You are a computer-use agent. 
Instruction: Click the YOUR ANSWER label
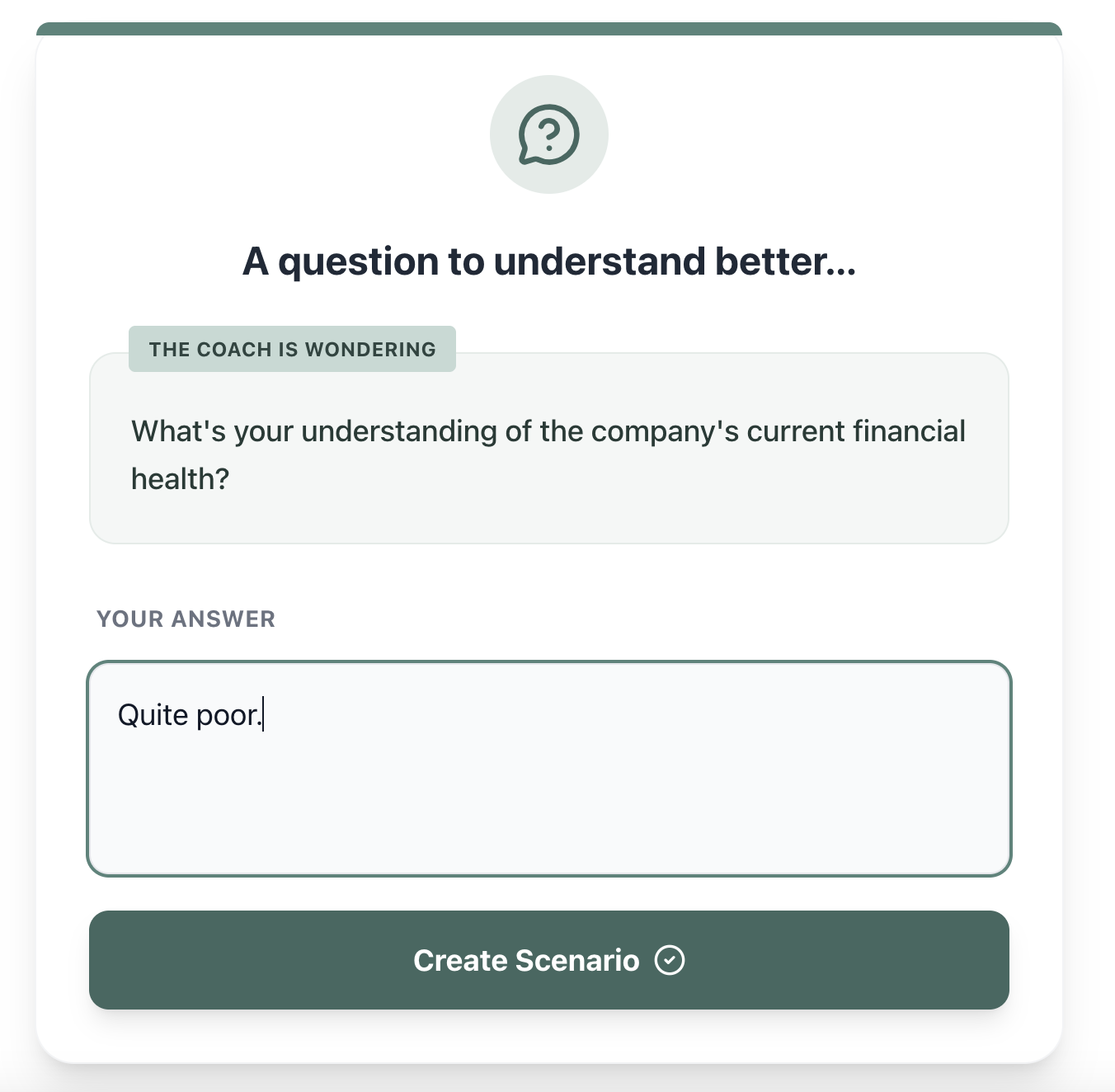click(186, 619)
